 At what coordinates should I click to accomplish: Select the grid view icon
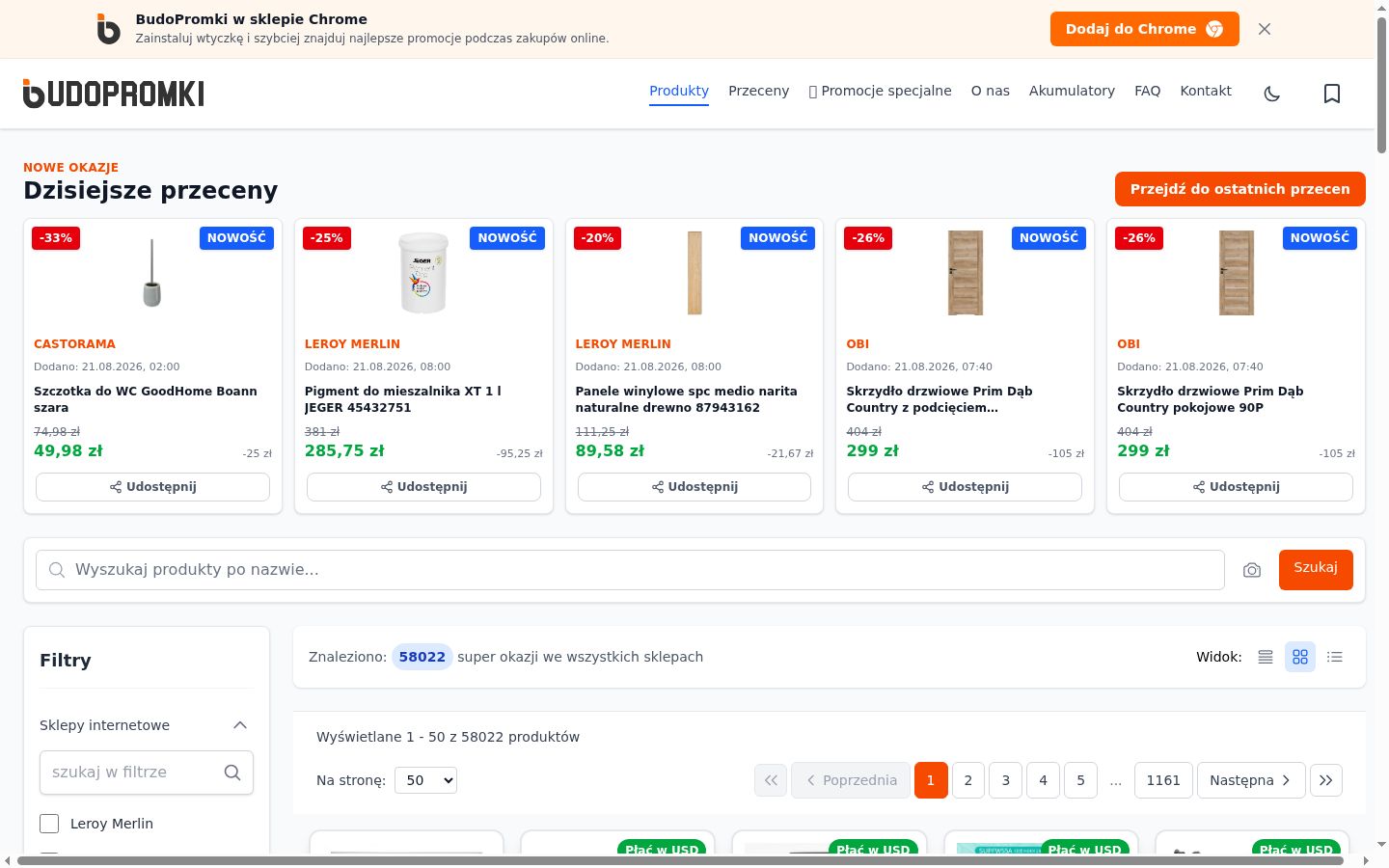[x=1300, y=657]
